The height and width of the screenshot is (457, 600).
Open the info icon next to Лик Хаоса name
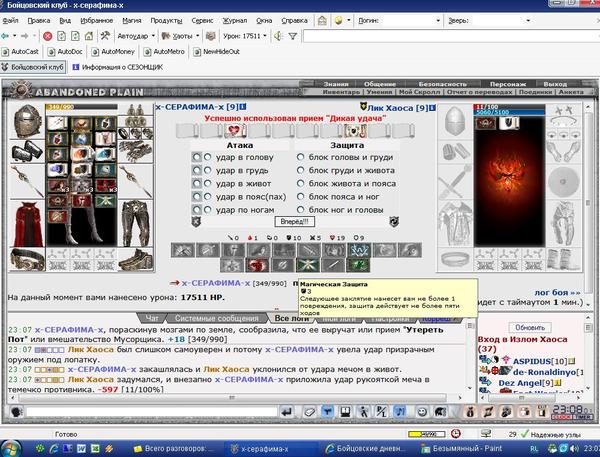[432, 108]
